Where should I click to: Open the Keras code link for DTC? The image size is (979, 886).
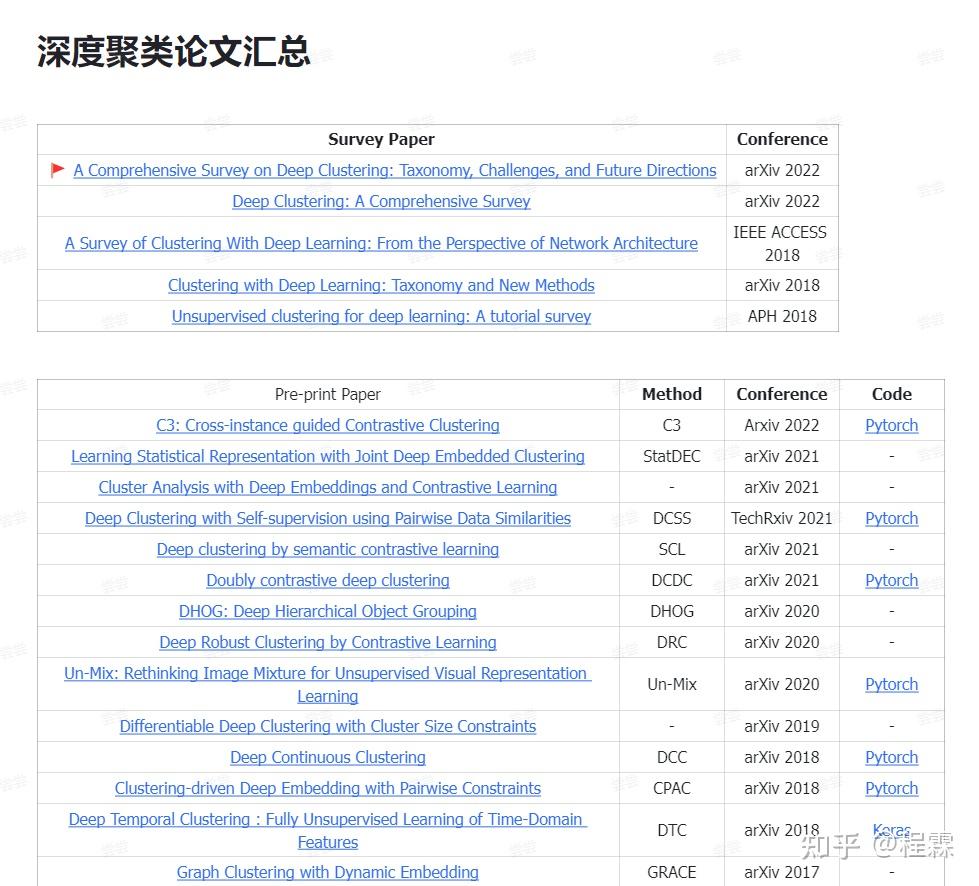click(x=892, y=830)
